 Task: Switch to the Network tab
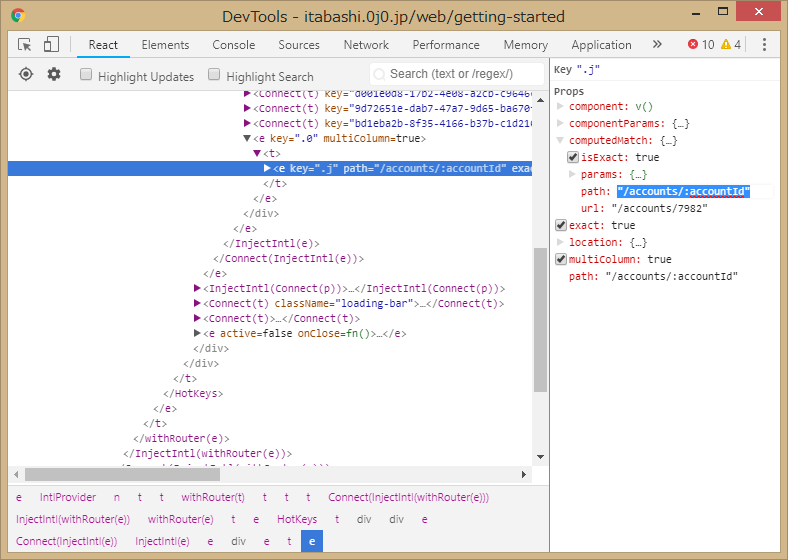(366, 45)
